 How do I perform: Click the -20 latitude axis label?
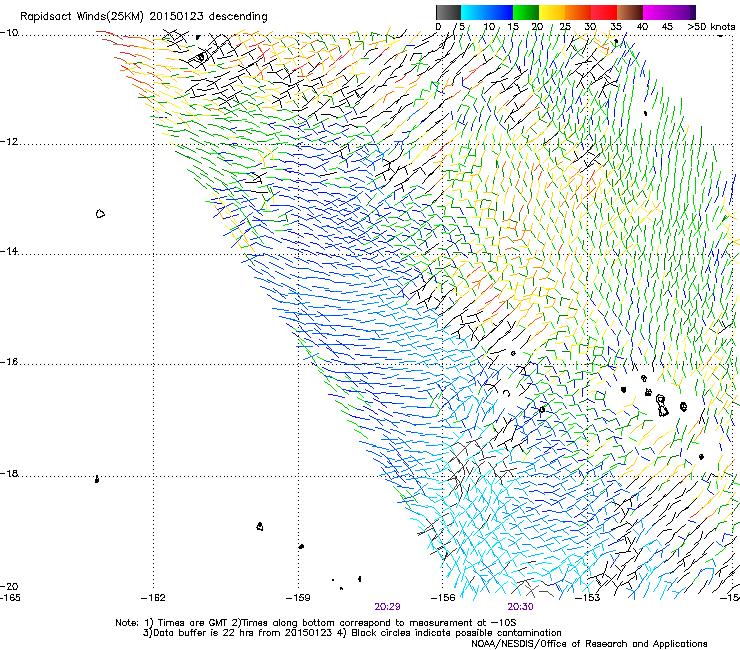click(x=9, y=586)
